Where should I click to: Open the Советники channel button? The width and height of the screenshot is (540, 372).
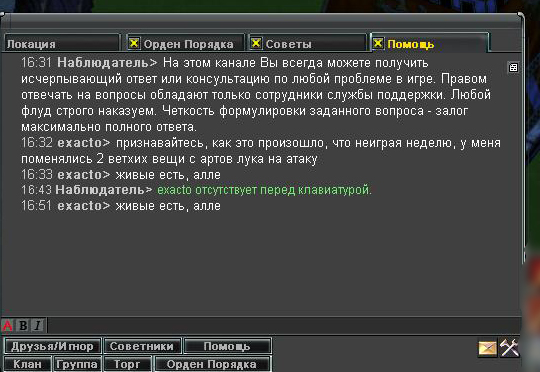(142, 346)
